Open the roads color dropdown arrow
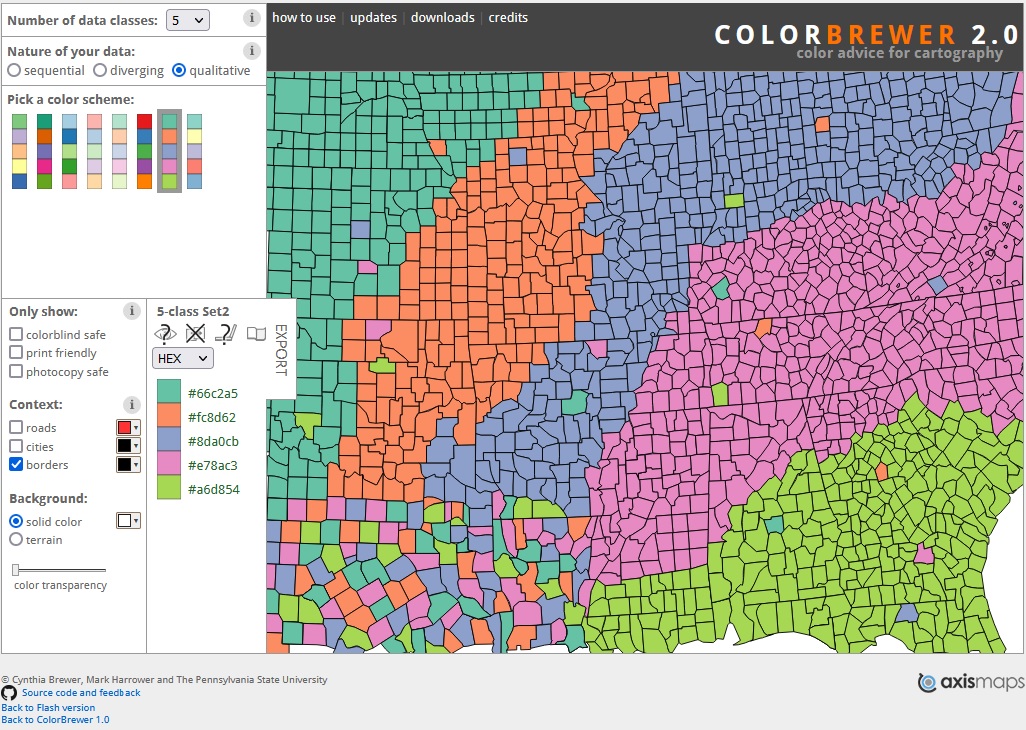 [137, 427]
